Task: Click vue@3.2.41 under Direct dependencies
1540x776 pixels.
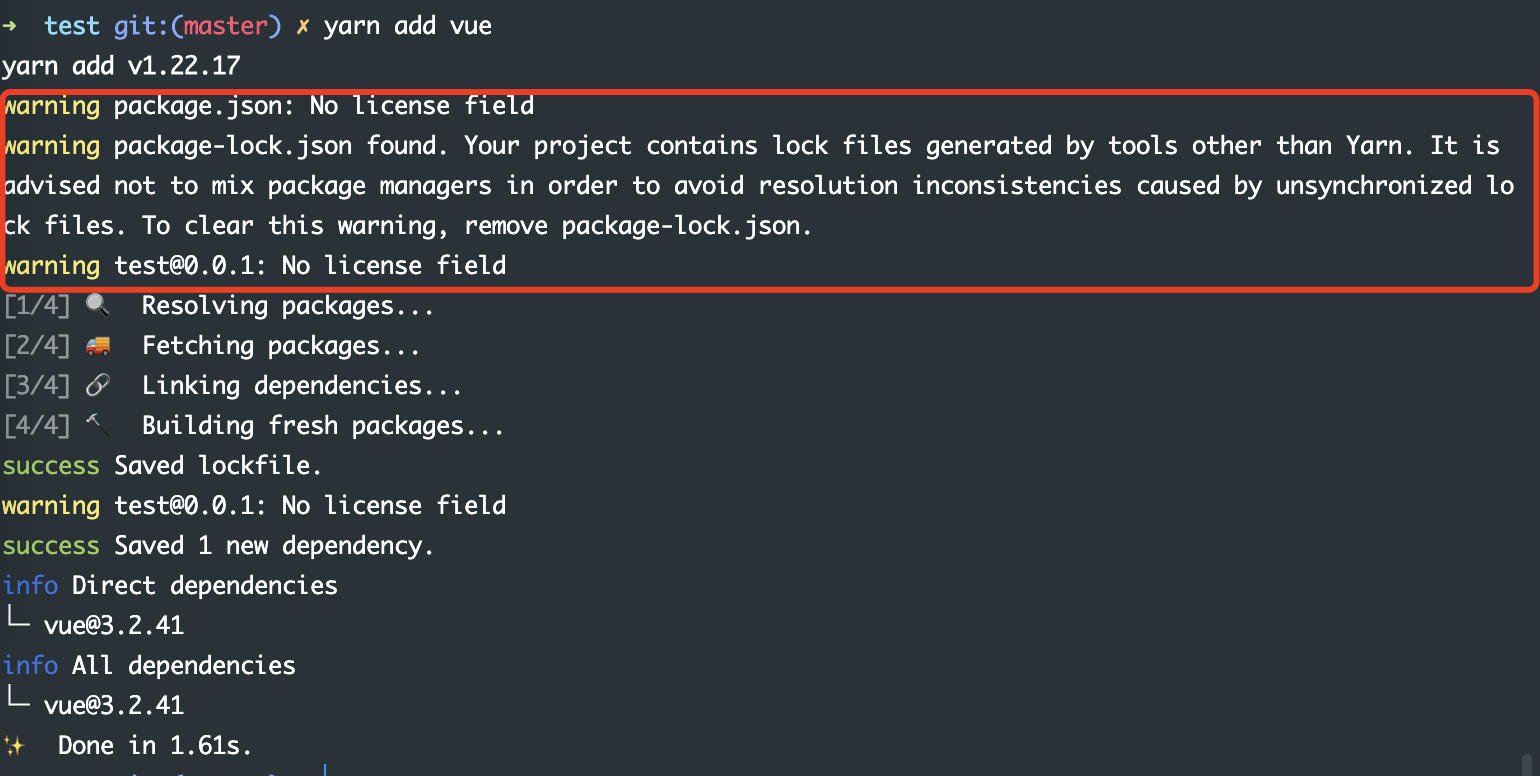Action: (x=114, y=626)
